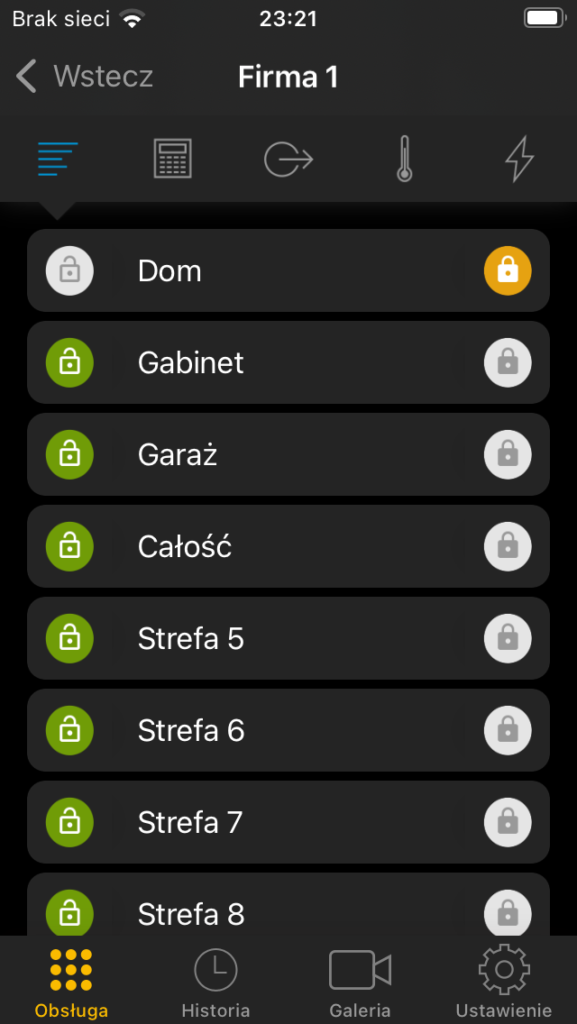Tap the green unlock icon for Całość
Viewport: 577px width, 1024px height.
tap(70, 547)
